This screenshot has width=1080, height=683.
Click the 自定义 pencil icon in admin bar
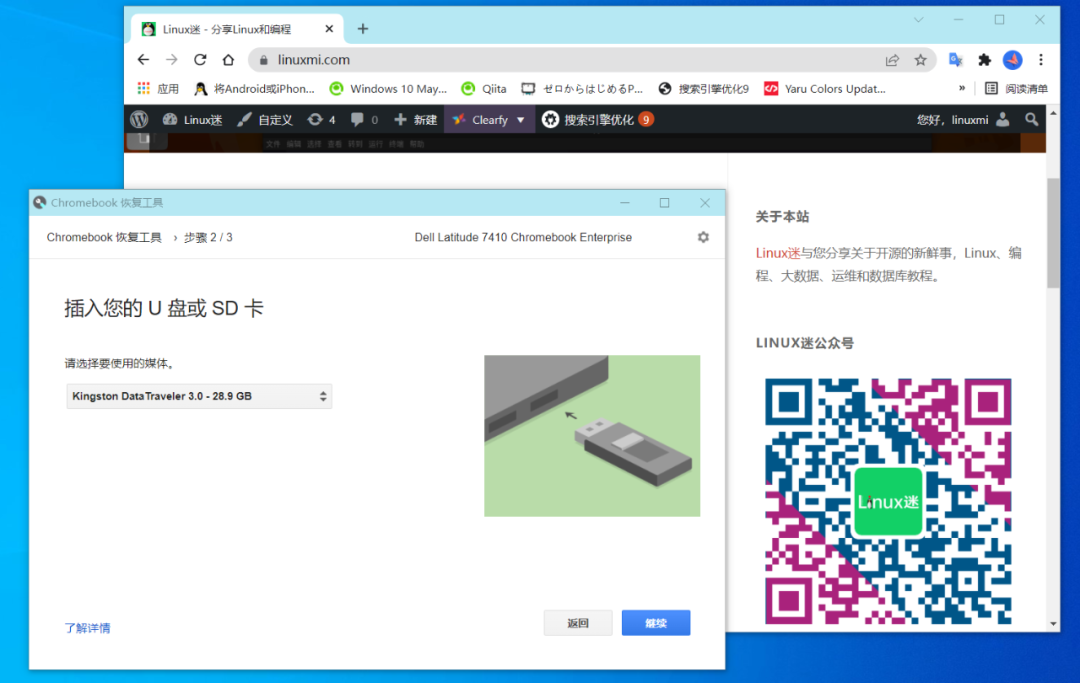[x=243, y=119]
